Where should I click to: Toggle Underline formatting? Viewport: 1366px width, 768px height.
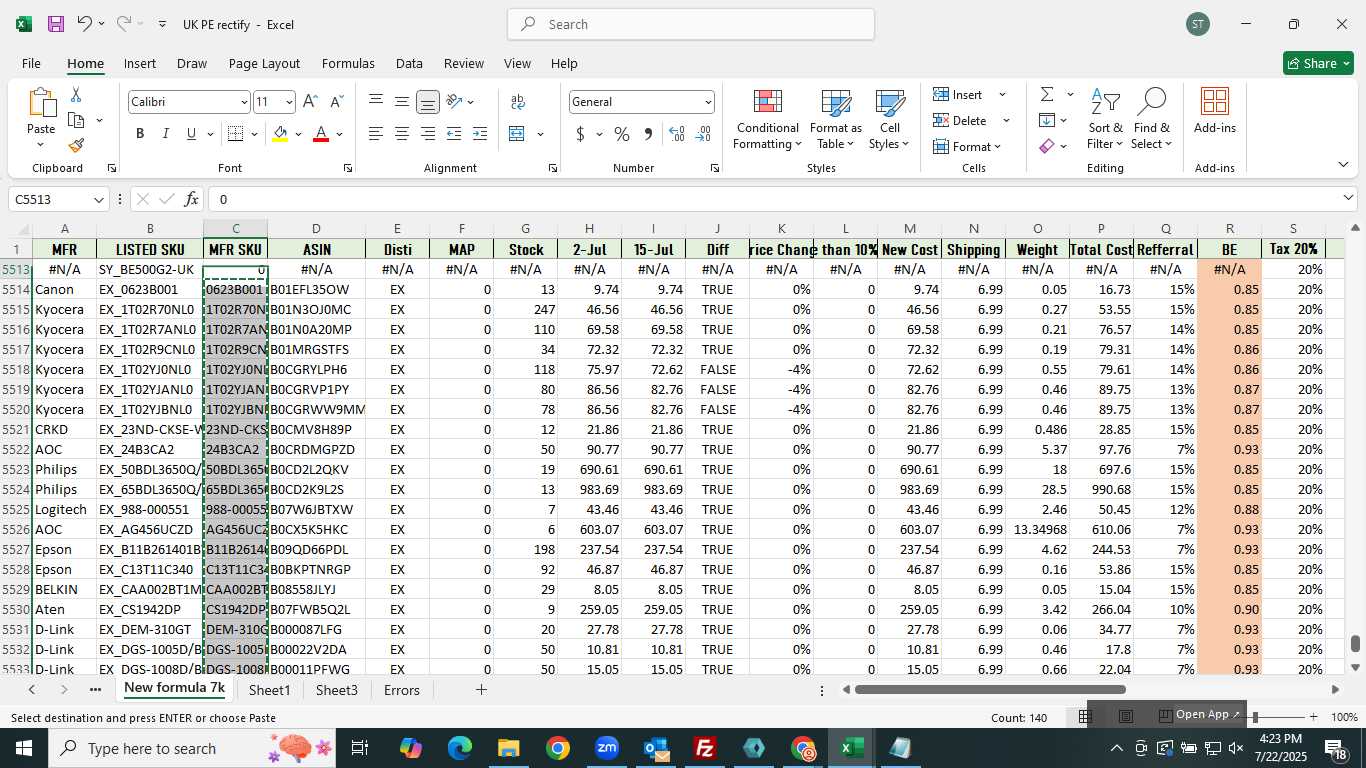coord(191,134)
